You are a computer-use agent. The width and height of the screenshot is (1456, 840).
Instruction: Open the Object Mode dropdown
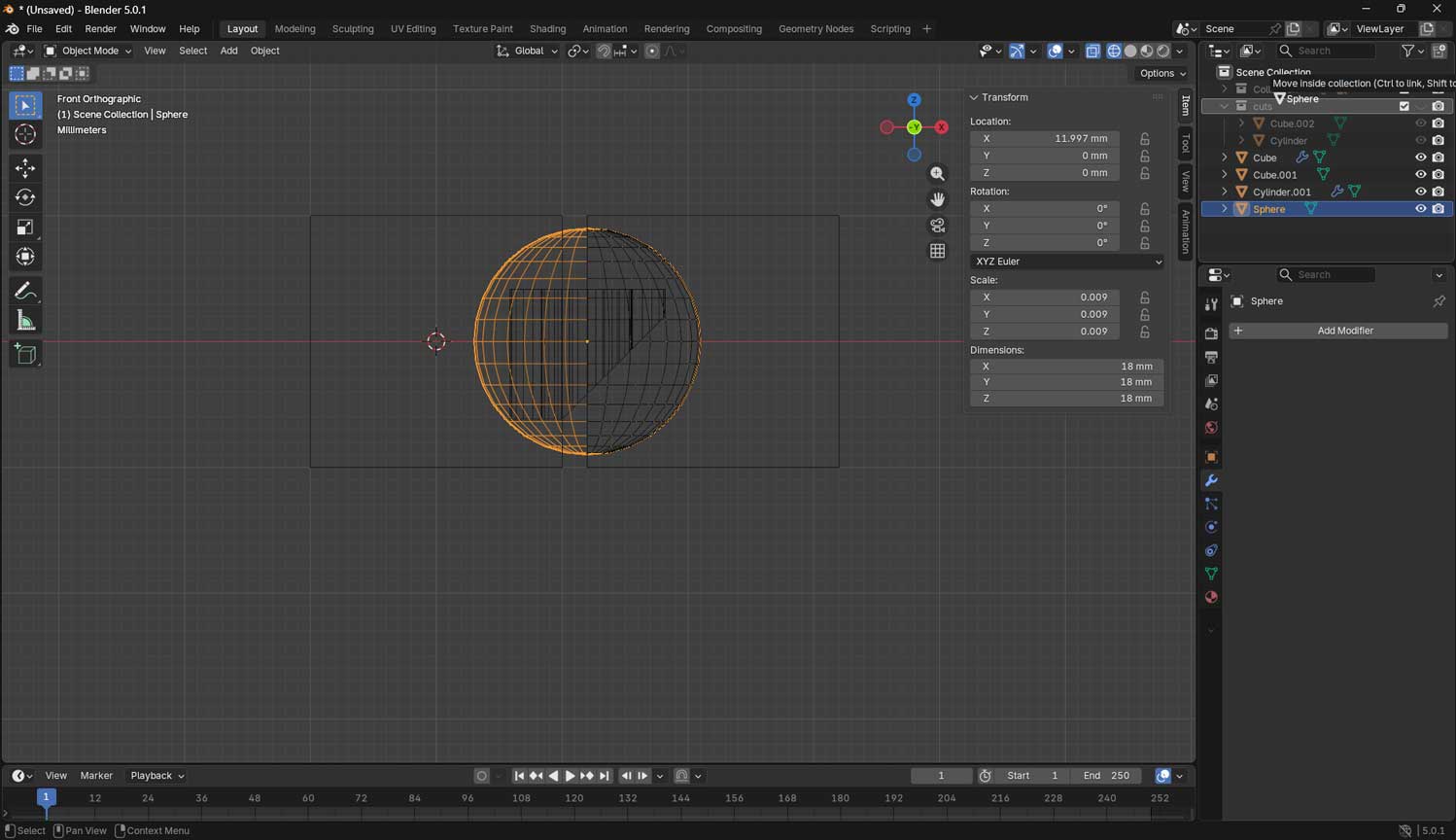[x=87, y=51]
